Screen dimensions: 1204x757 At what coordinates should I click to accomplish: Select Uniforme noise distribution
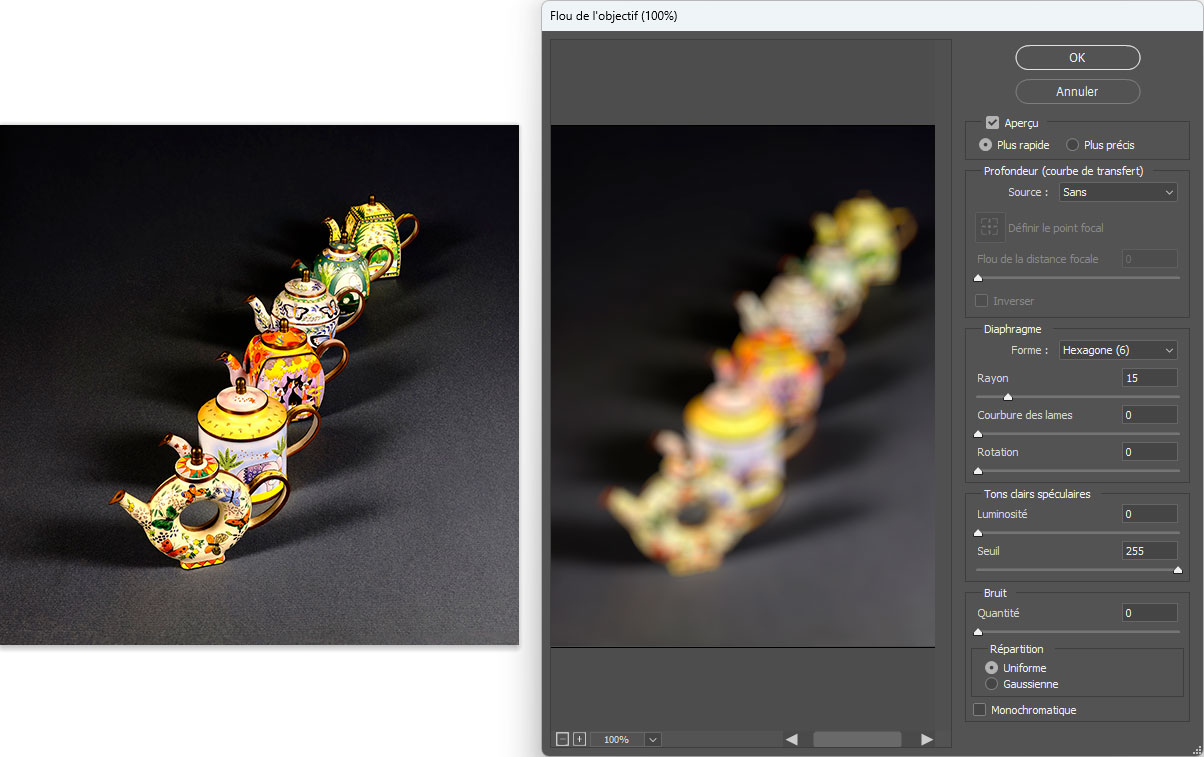coord(992,667)
